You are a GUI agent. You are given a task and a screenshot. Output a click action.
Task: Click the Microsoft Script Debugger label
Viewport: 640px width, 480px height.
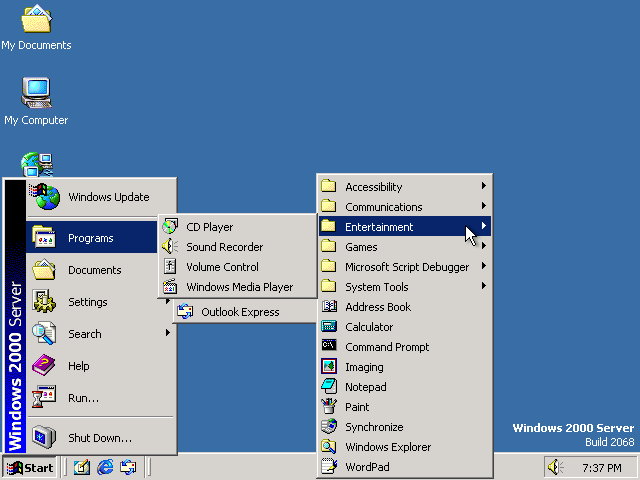[x=407, y=267]
